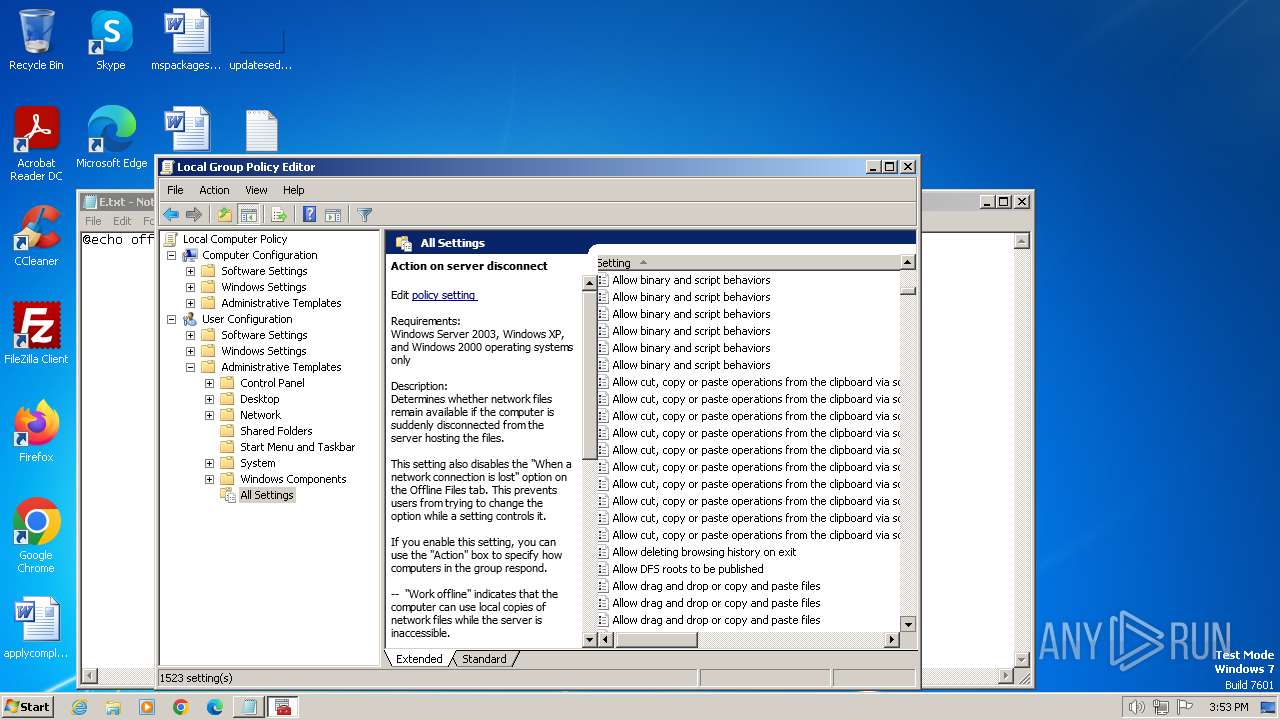
Task: Expand Administrative Templates under Computer Configuration
Action: 190,303
